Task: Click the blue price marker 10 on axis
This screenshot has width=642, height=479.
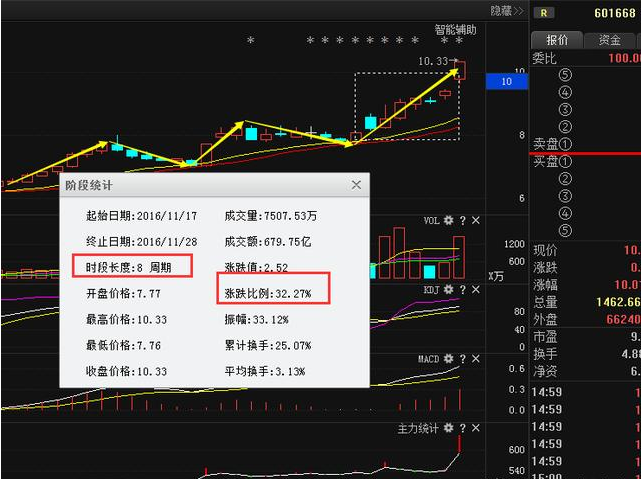Action: pyautogui.click(x=506, y=82)
